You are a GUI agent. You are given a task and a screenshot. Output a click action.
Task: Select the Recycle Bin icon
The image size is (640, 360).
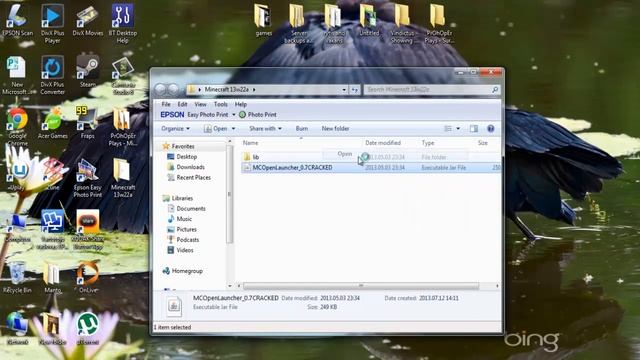point(17,278)
